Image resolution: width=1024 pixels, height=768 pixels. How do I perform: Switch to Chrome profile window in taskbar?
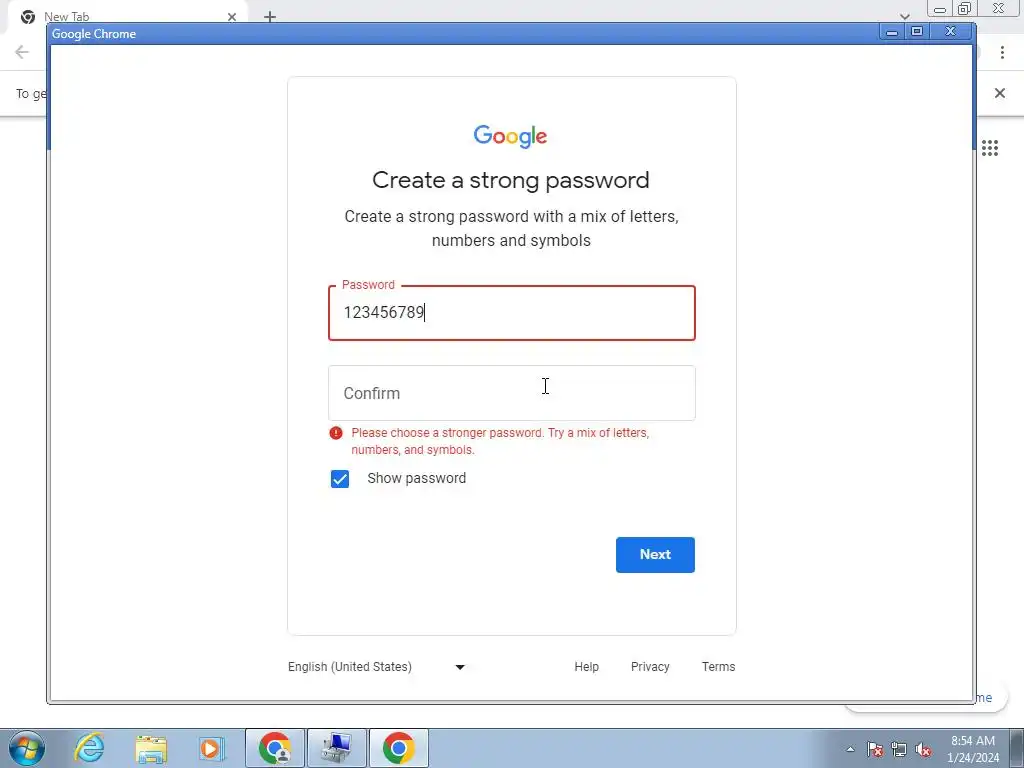click(x=275, y=748)
